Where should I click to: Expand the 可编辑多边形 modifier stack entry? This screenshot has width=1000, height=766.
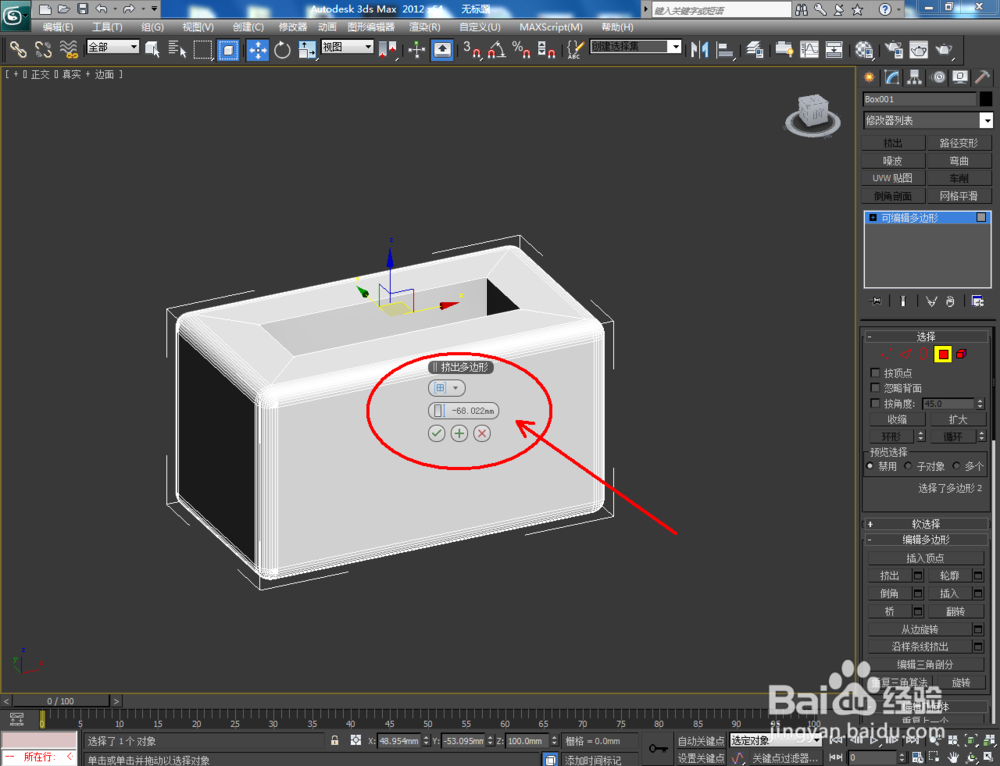(873, 217)
